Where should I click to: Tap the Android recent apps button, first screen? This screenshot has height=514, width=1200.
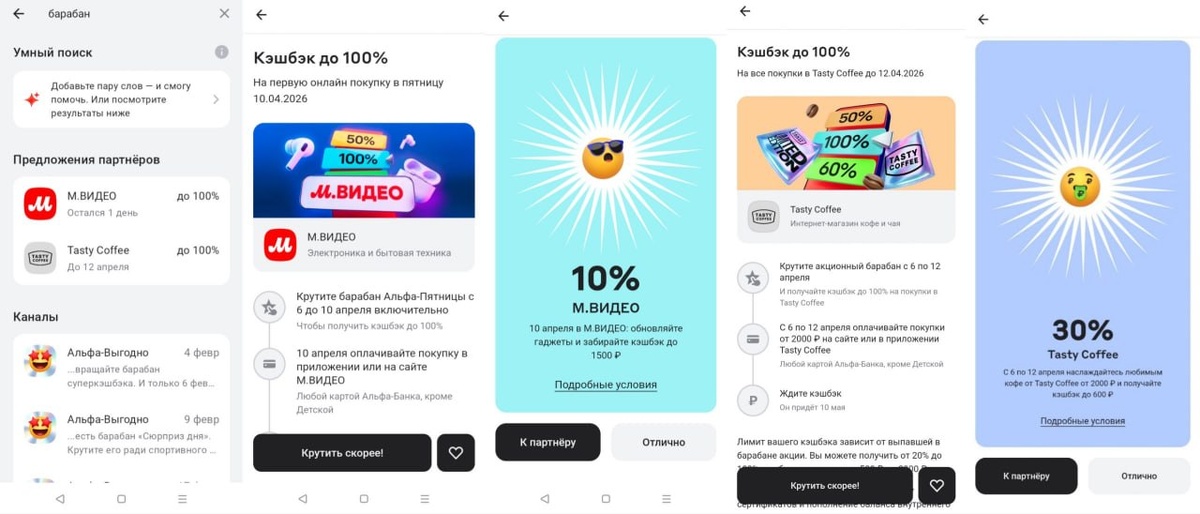click(182, 498)
